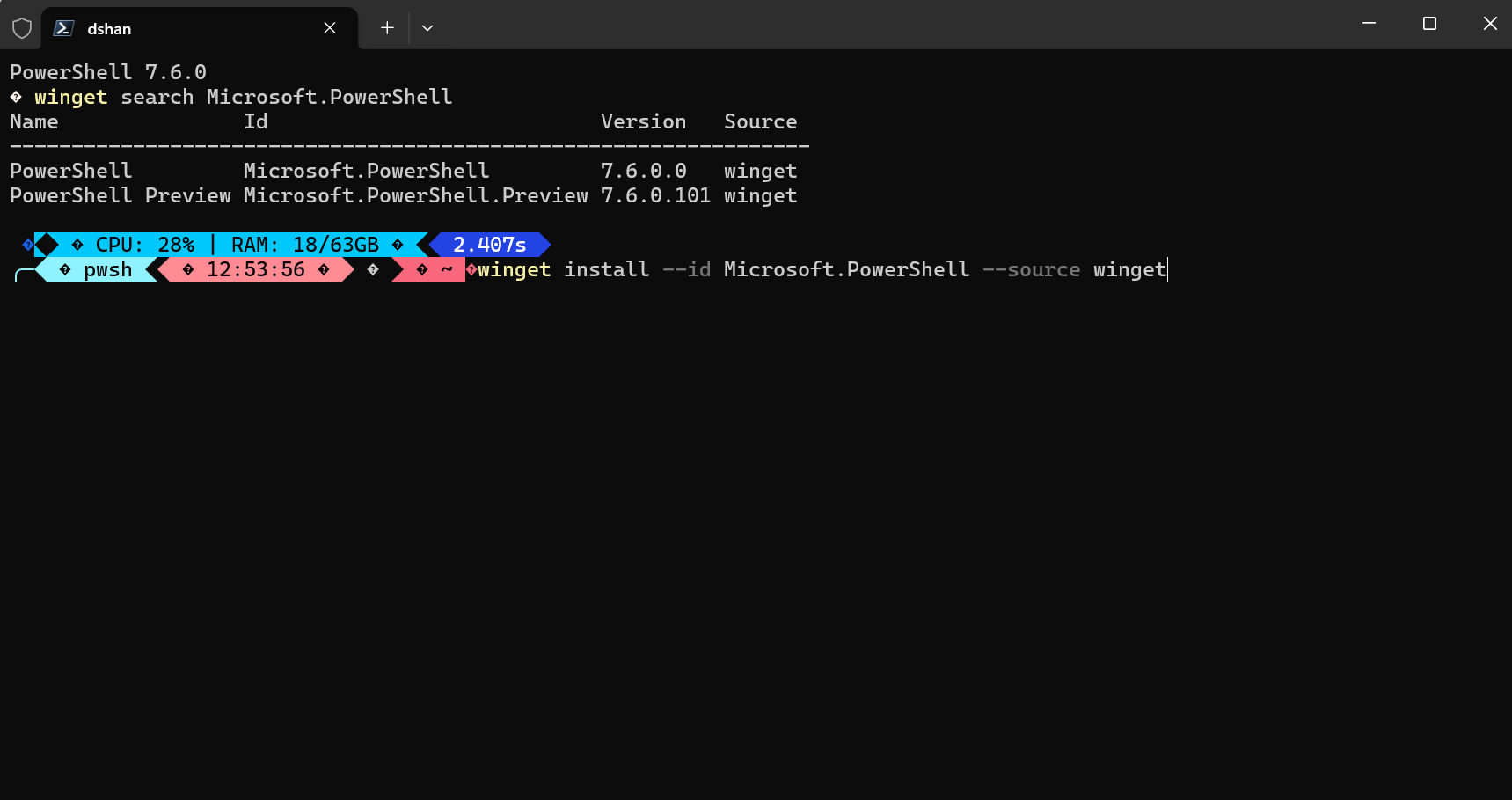Image resolution: width=1512 pixels, height=800 pixels.
Task: Click the PowerShell icon on the dshan tab
Action: [62, 27]
